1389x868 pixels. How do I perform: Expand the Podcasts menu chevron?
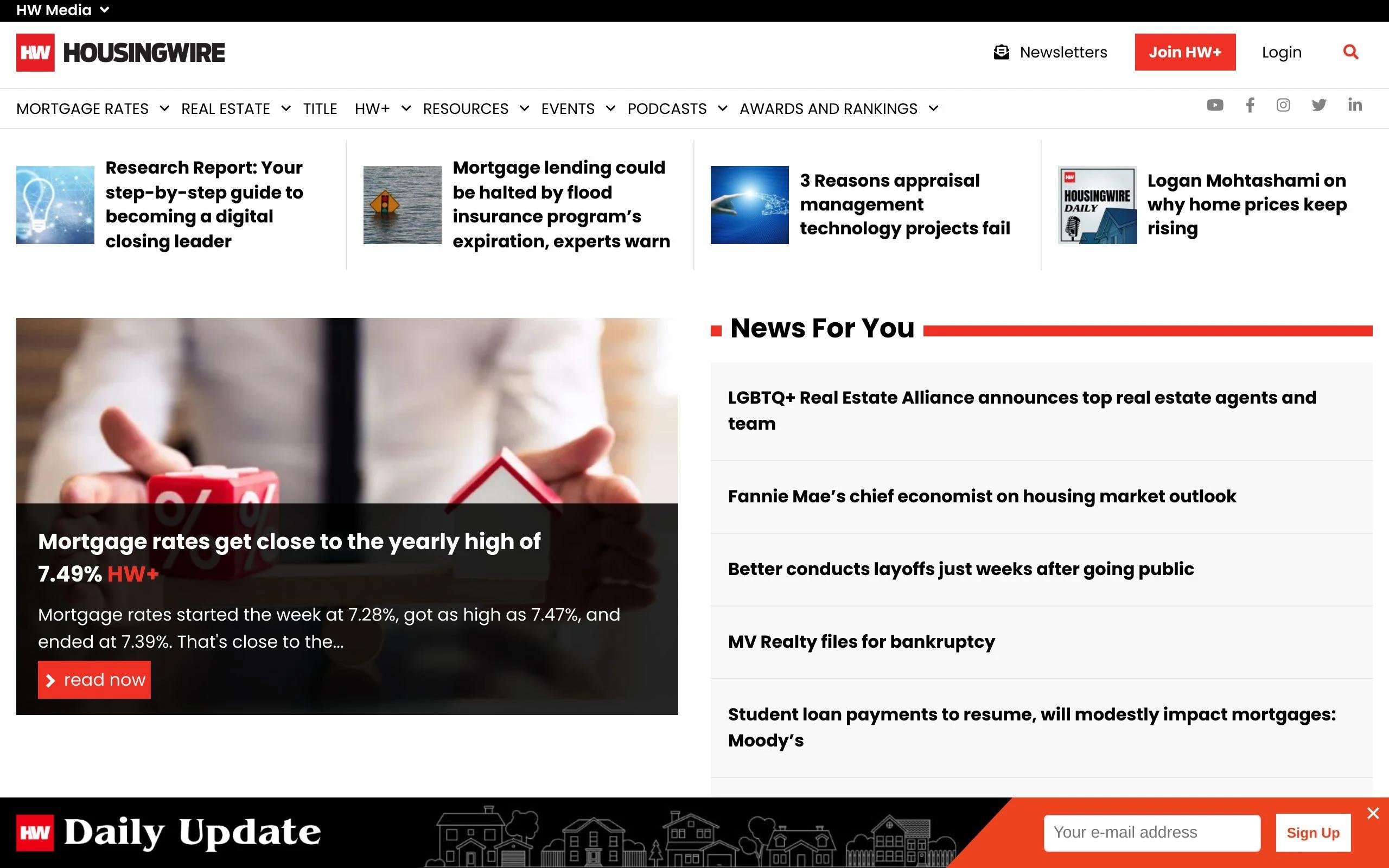tap(723, 108)
